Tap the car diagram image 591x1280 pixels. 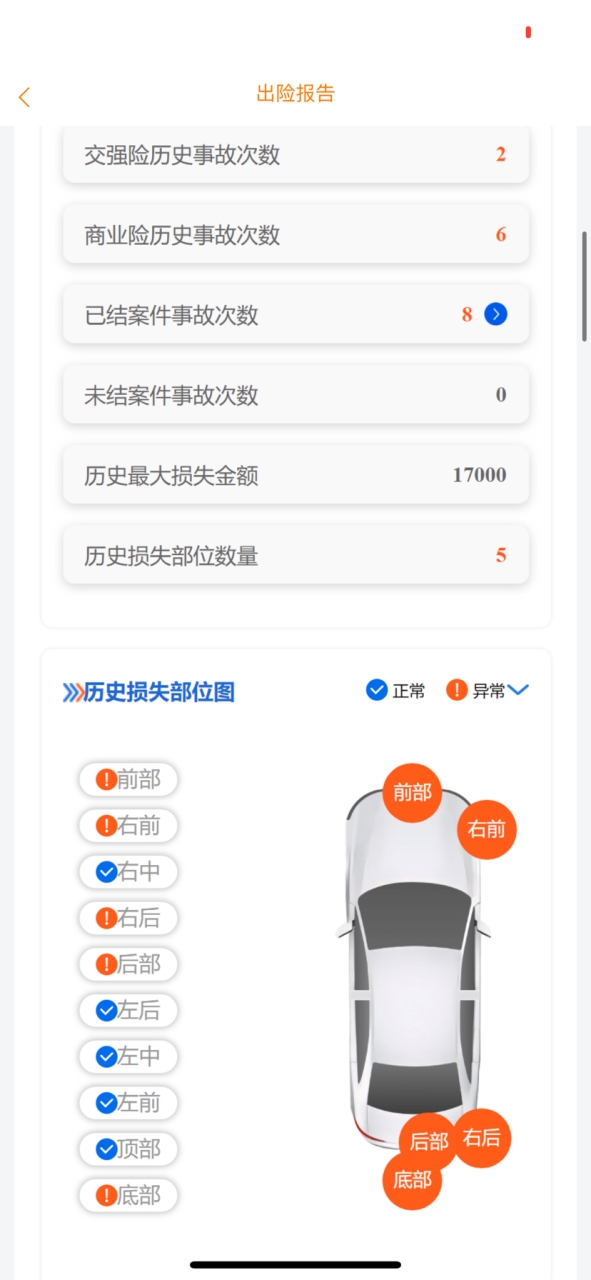[413, 970]
